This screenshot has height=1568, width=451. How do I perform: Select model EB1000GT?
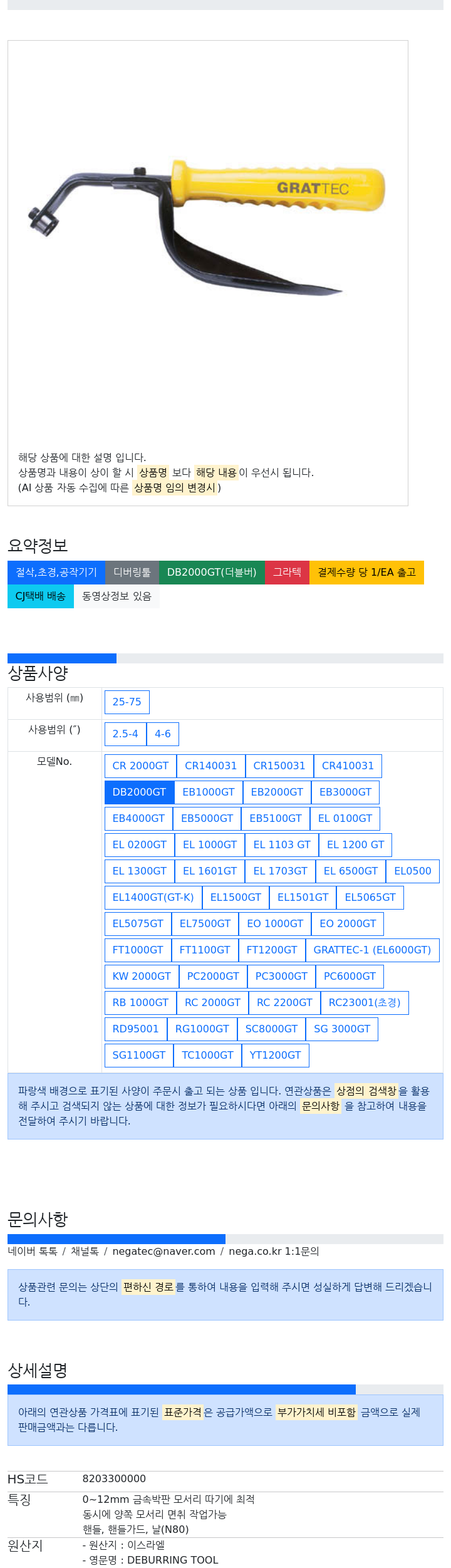pos(209,792)
